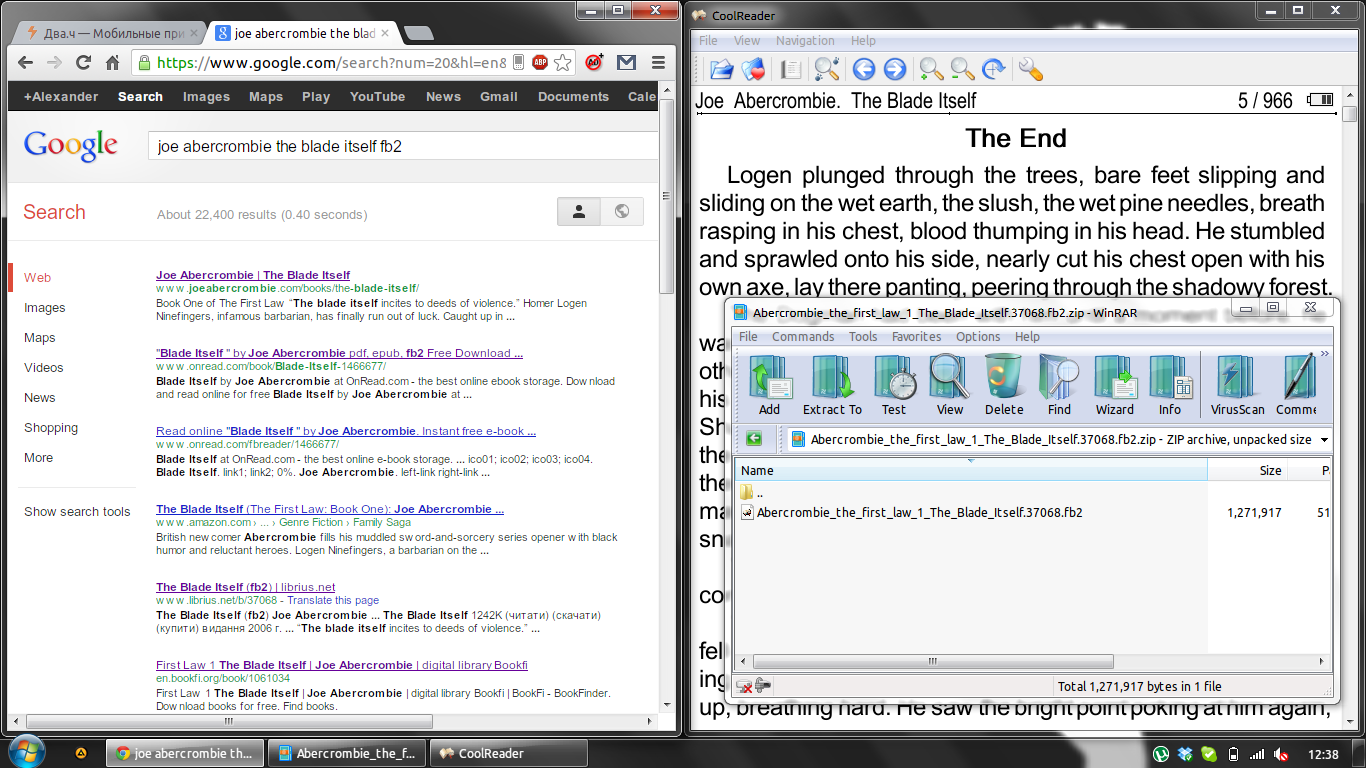Viewport: 1366px width, 768px height.
Task: Open CoolReader File menu
Action: tap(708, 41)
